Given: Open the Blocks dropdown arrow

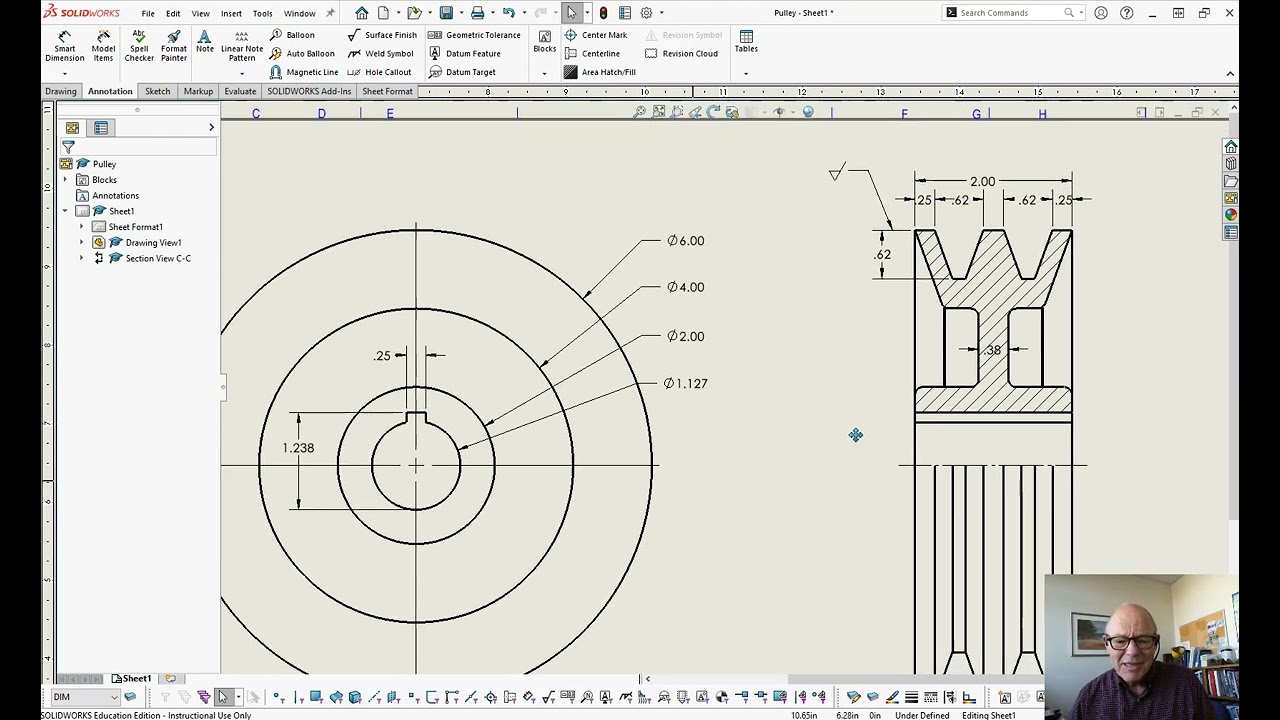Looking at the screenshot, I should (x=545, y=73).
